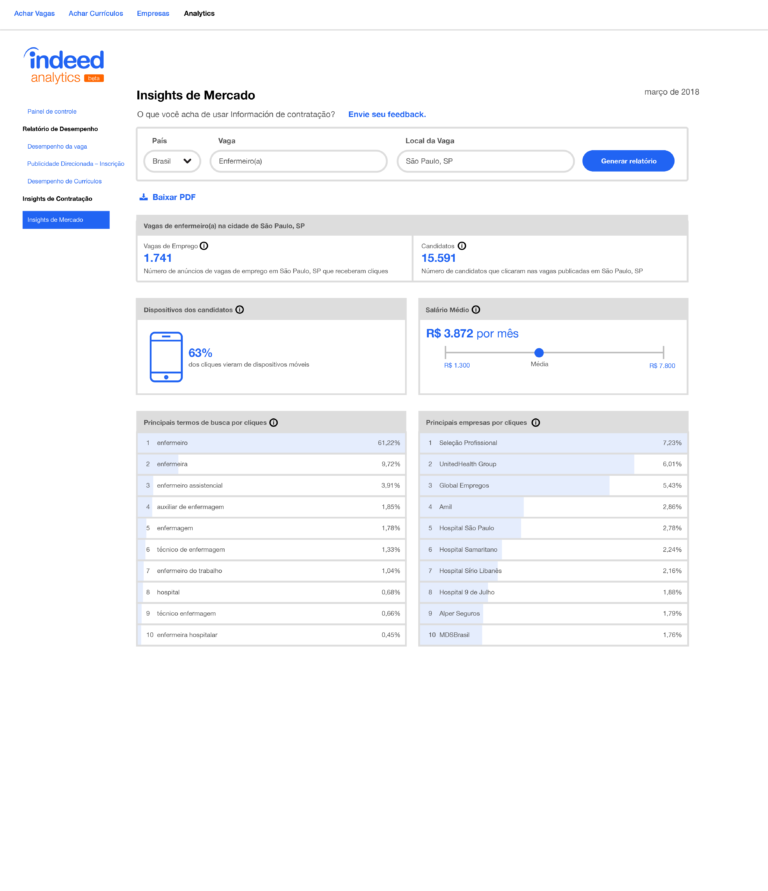Open Desempenho de Currículos report
This screenshot has height=891, width=768.
(64, 181)
